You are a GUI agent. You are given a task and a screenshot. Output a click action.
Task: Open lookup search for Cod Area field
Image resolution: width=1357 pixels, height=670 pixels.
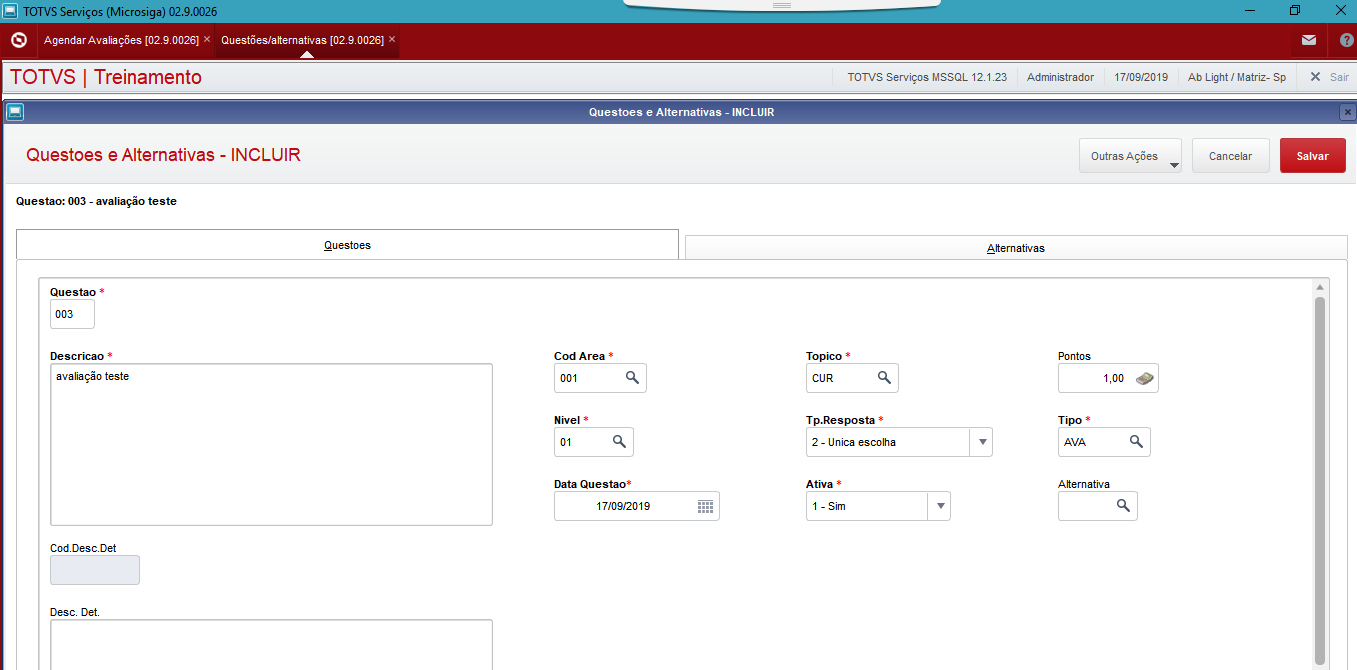click(632, 378)
